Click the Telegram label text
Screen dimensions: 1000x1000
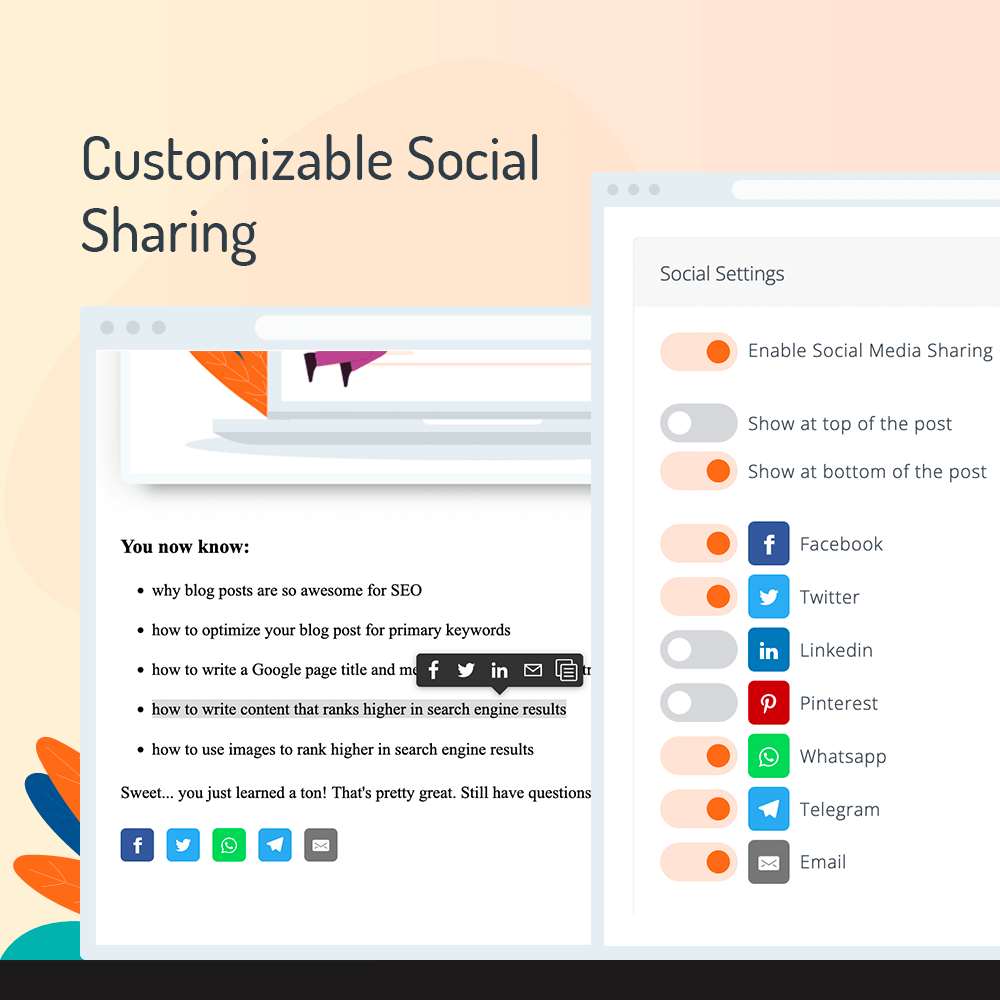tap(839, 809)
